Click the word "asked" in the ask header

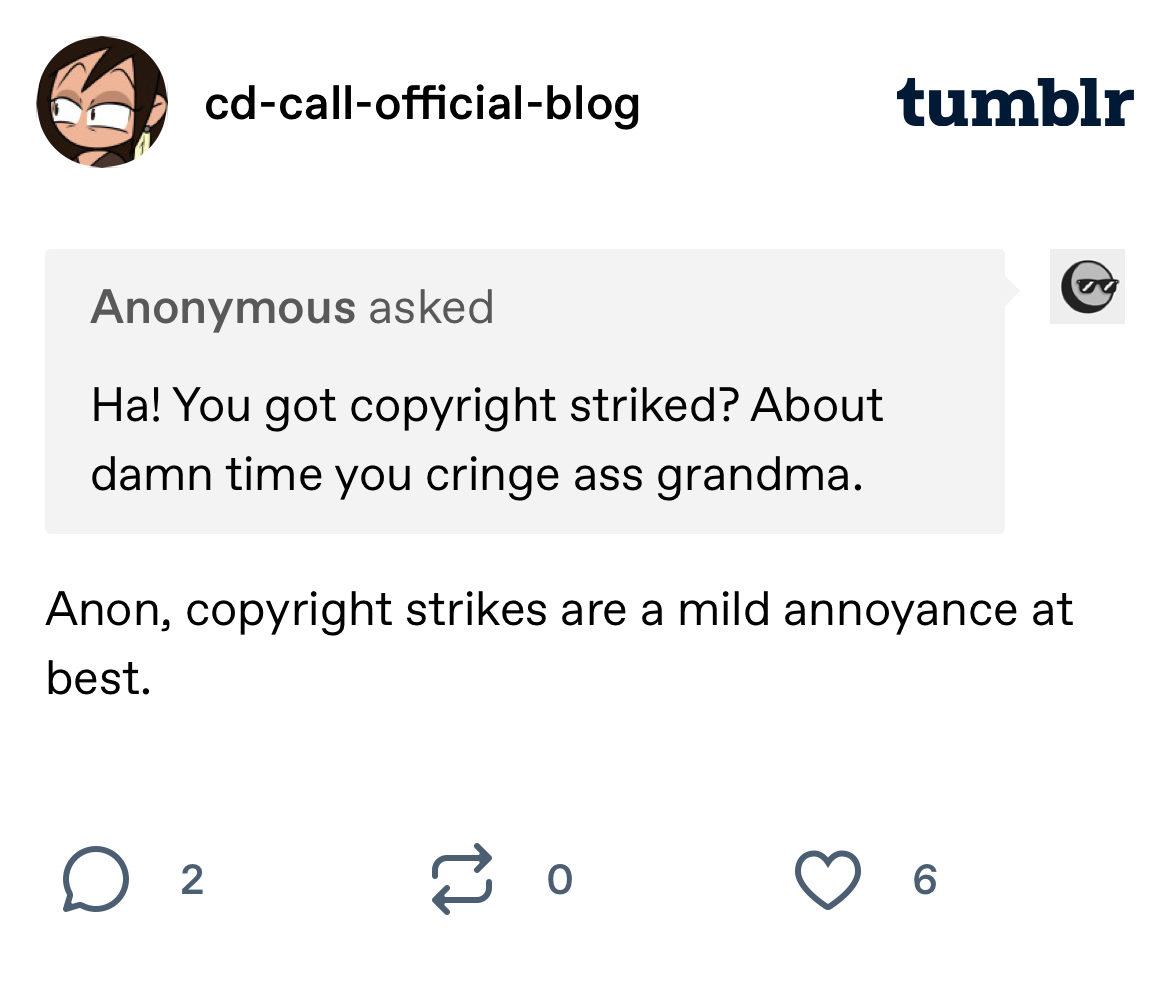tap(431, 308)
